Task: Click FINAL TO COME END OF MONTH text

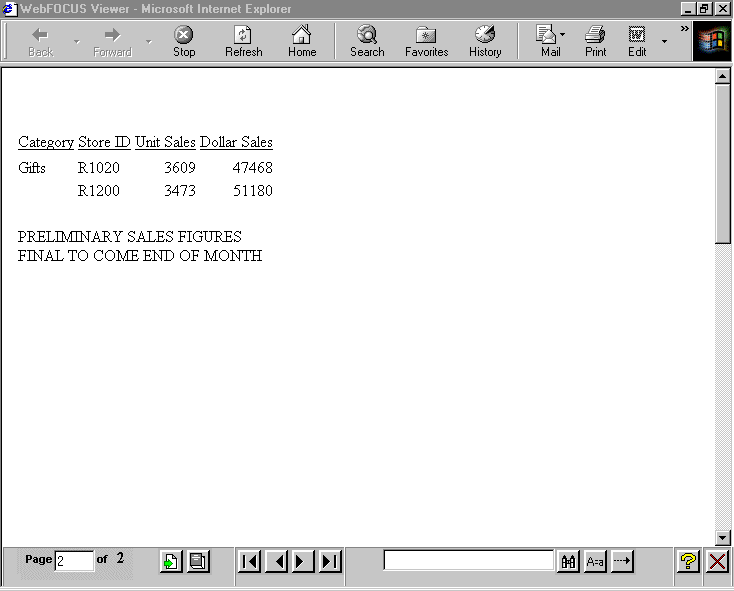Action: pyautogui.click(x=140, y=255)
